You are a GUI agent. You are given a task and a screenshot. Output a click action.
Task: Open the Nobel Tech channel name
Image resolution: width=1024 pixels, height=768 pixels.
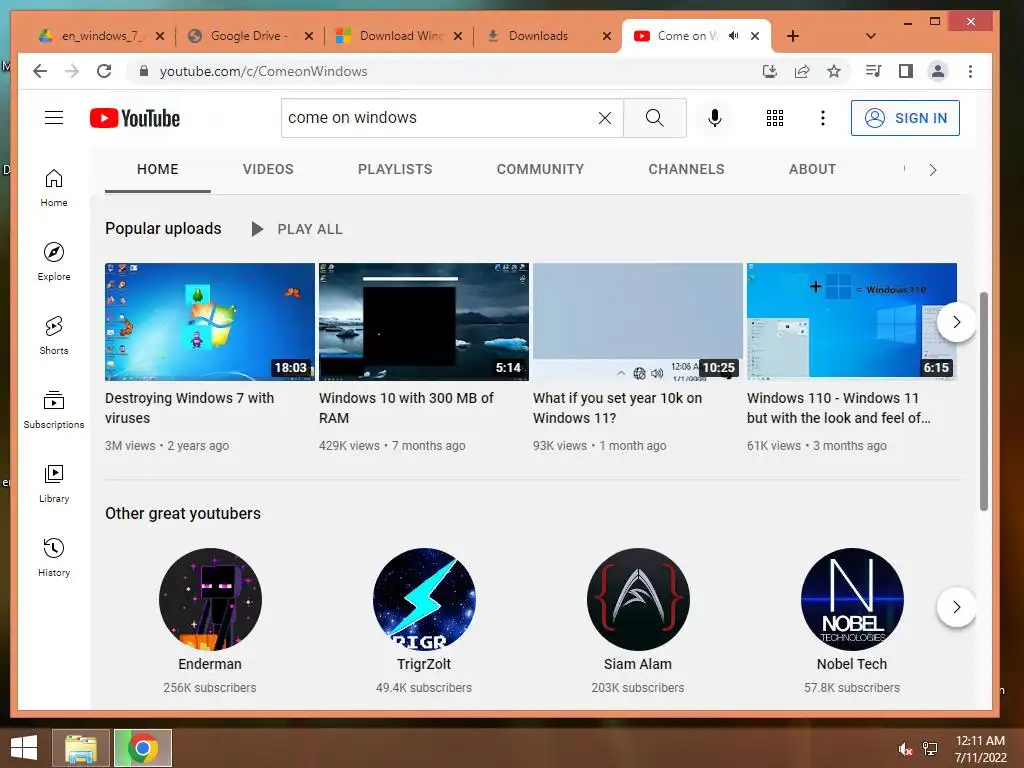(852, 664)
